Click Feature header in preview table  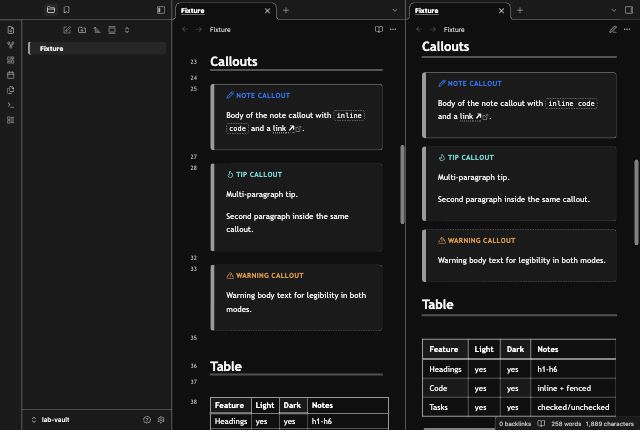[445, 349]
